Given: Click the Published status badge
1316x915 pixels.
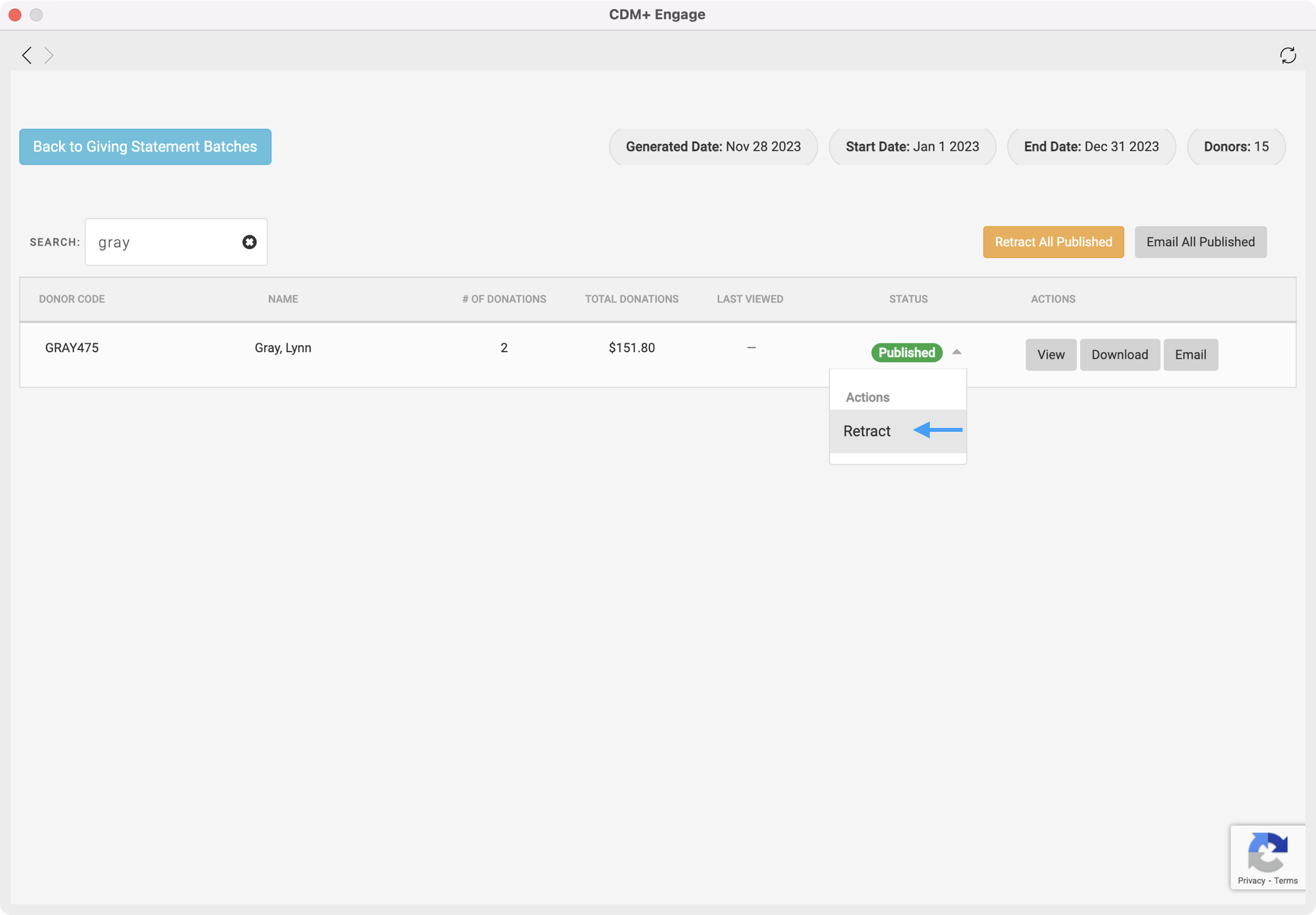Looking at the screenshot, I should pos(906,352).
